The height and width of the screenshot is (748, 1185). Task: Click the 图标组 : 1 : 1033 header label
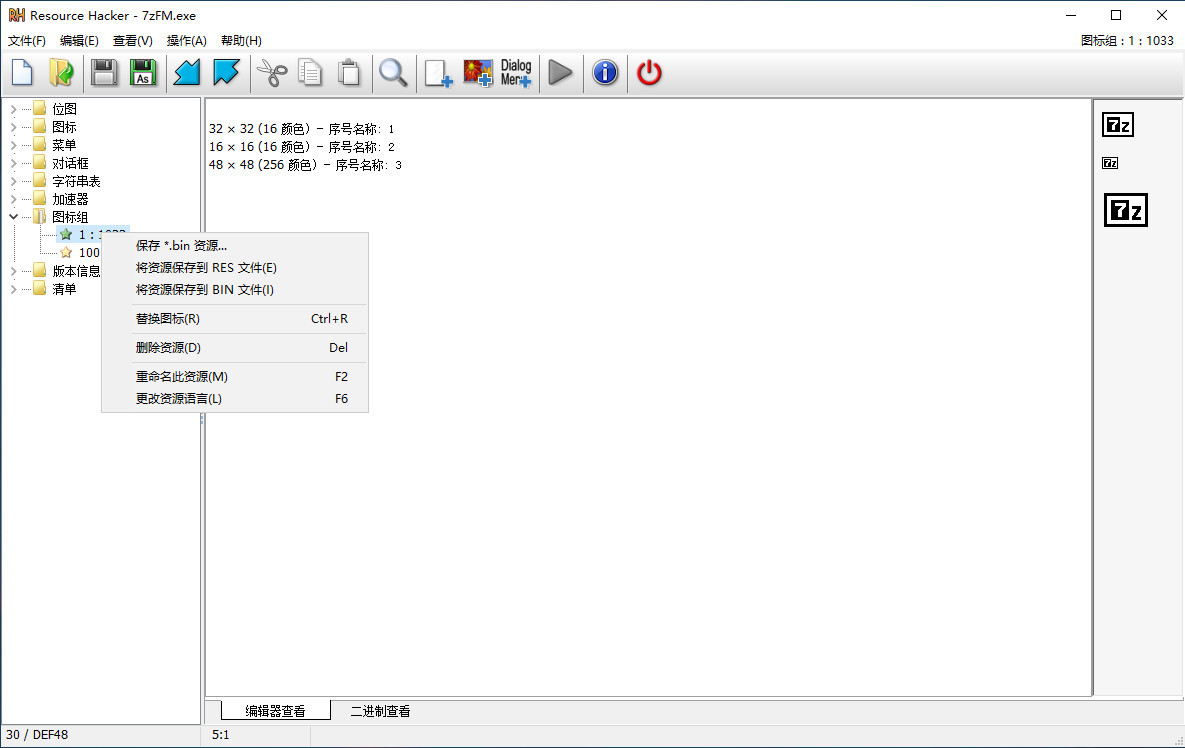point(1127,41)
